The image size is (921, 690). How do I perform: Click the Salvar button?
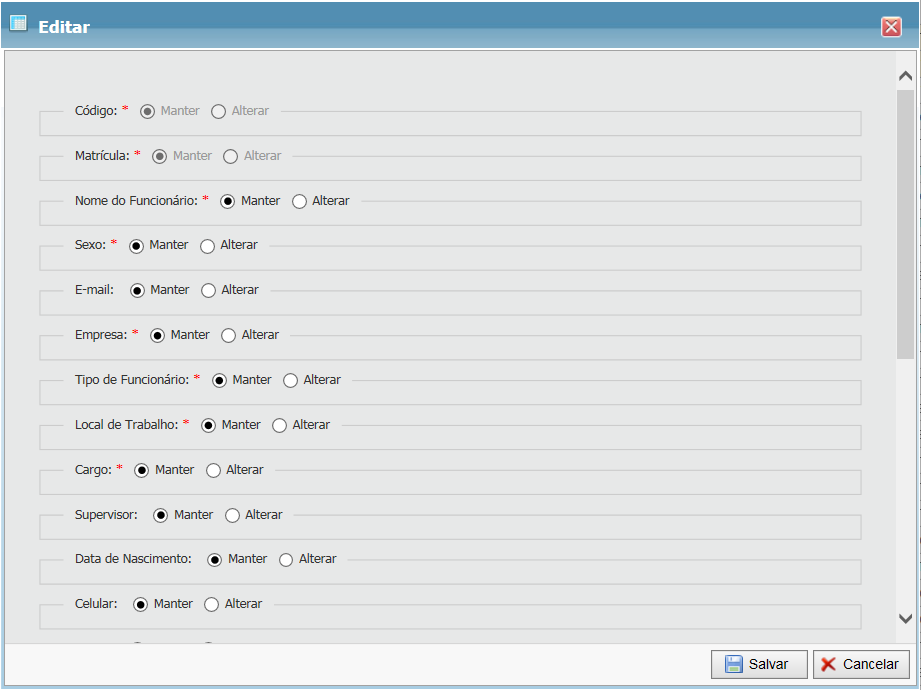tap(758, 664)
